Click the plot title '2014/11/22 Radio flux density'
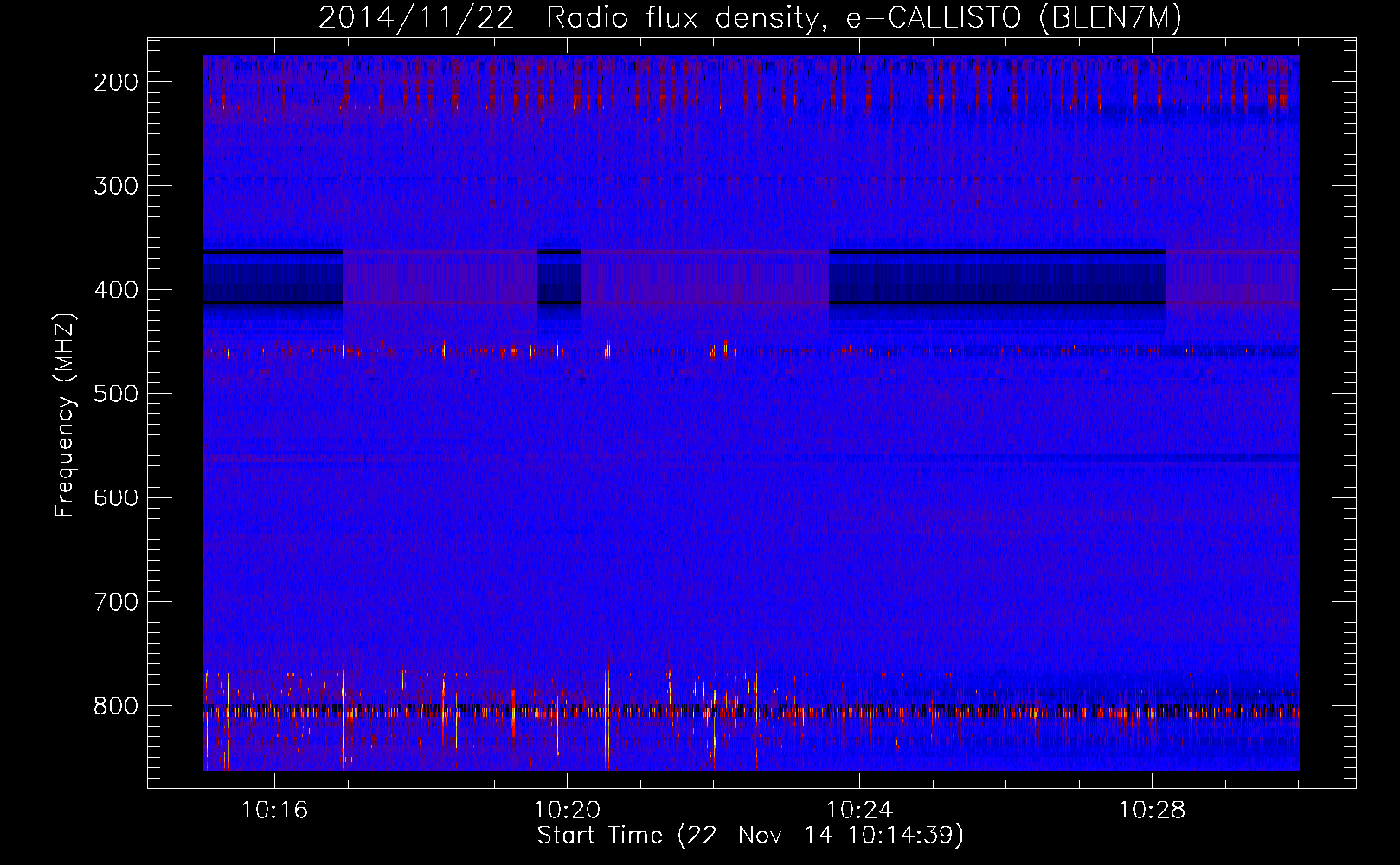1400x865 pixels. [749, 18]
